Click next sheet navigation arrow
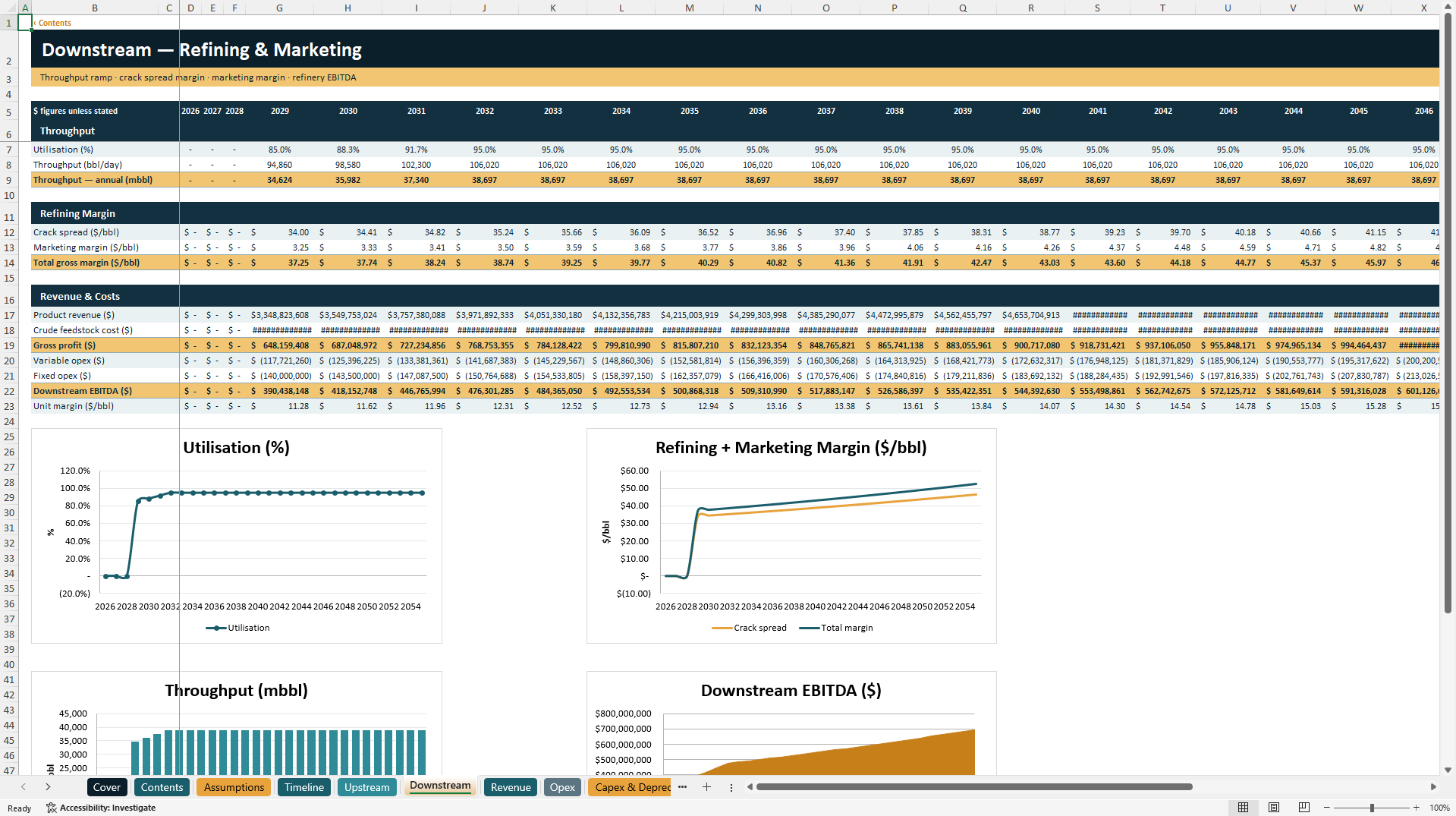Viewport: 1456px width, 816px height. coord(48,787)
